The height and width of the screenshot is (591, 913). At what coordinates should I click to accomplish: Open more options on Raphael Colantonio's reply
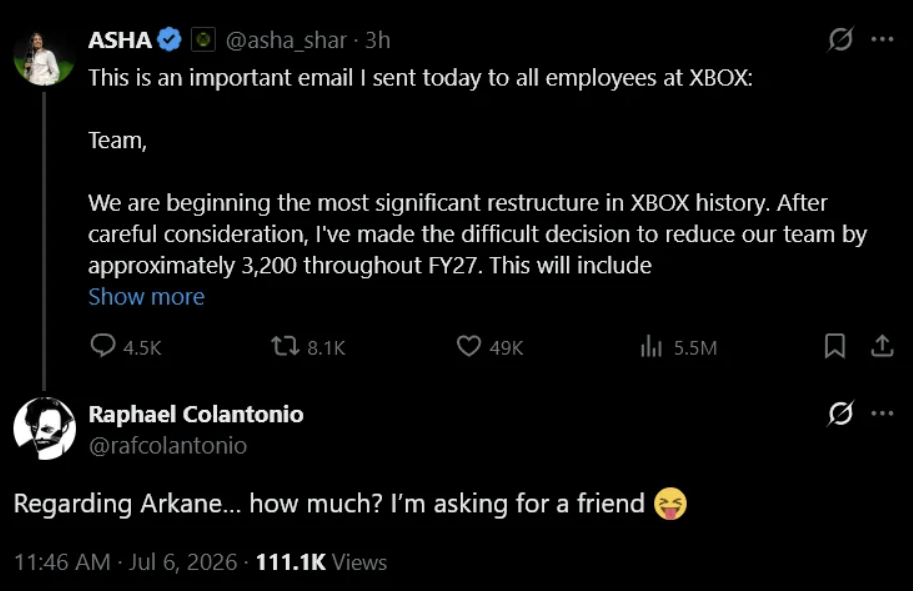(x=882, y=413)
